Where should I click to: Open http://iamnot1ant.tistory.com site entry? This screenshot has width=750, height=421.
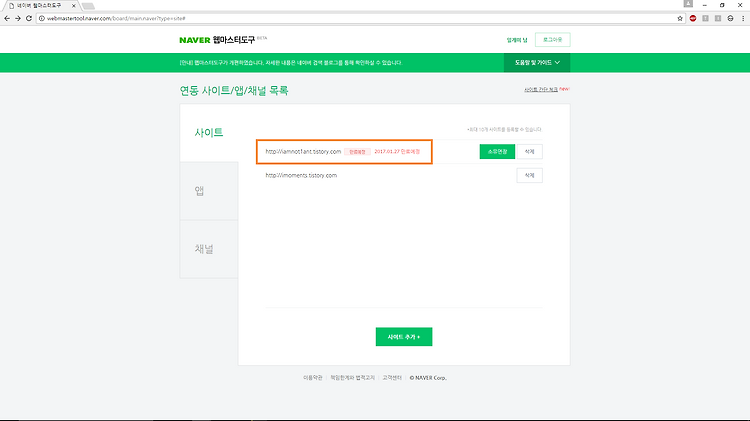[303, 152]
